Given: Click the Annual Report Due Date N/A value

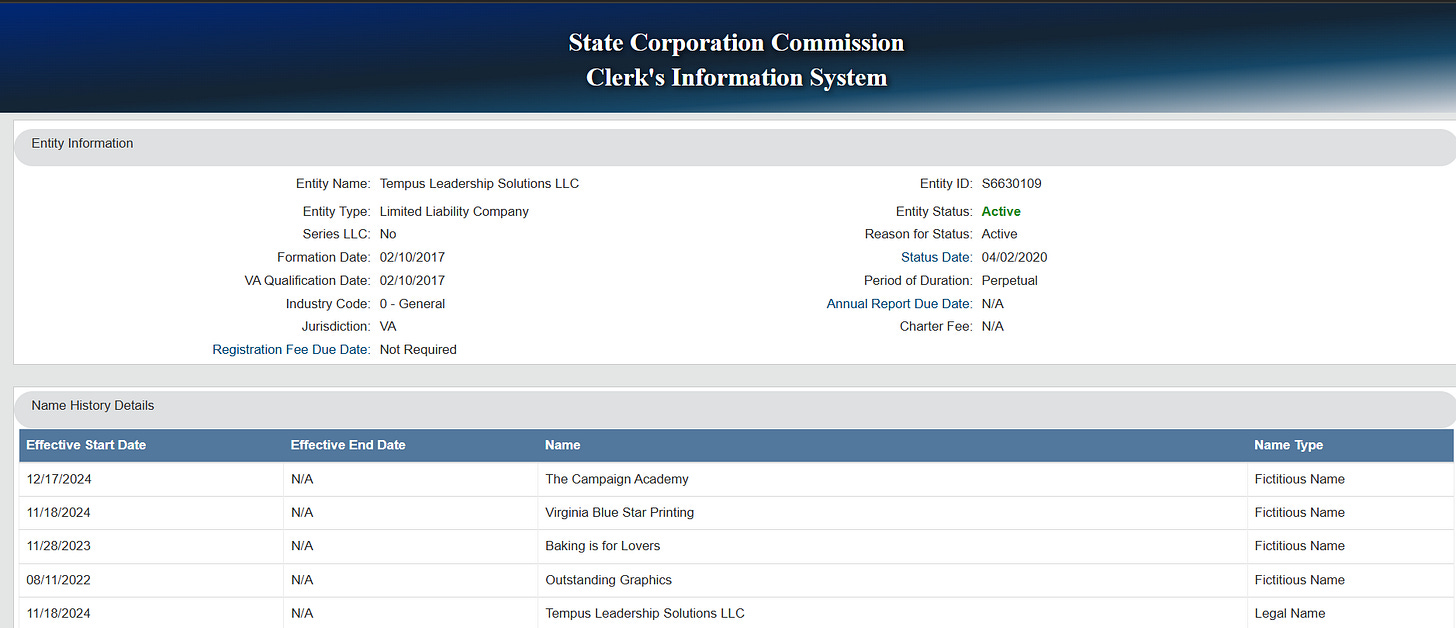Looking at the screenshot, I should pyautogui.click(x=993, y=304).
